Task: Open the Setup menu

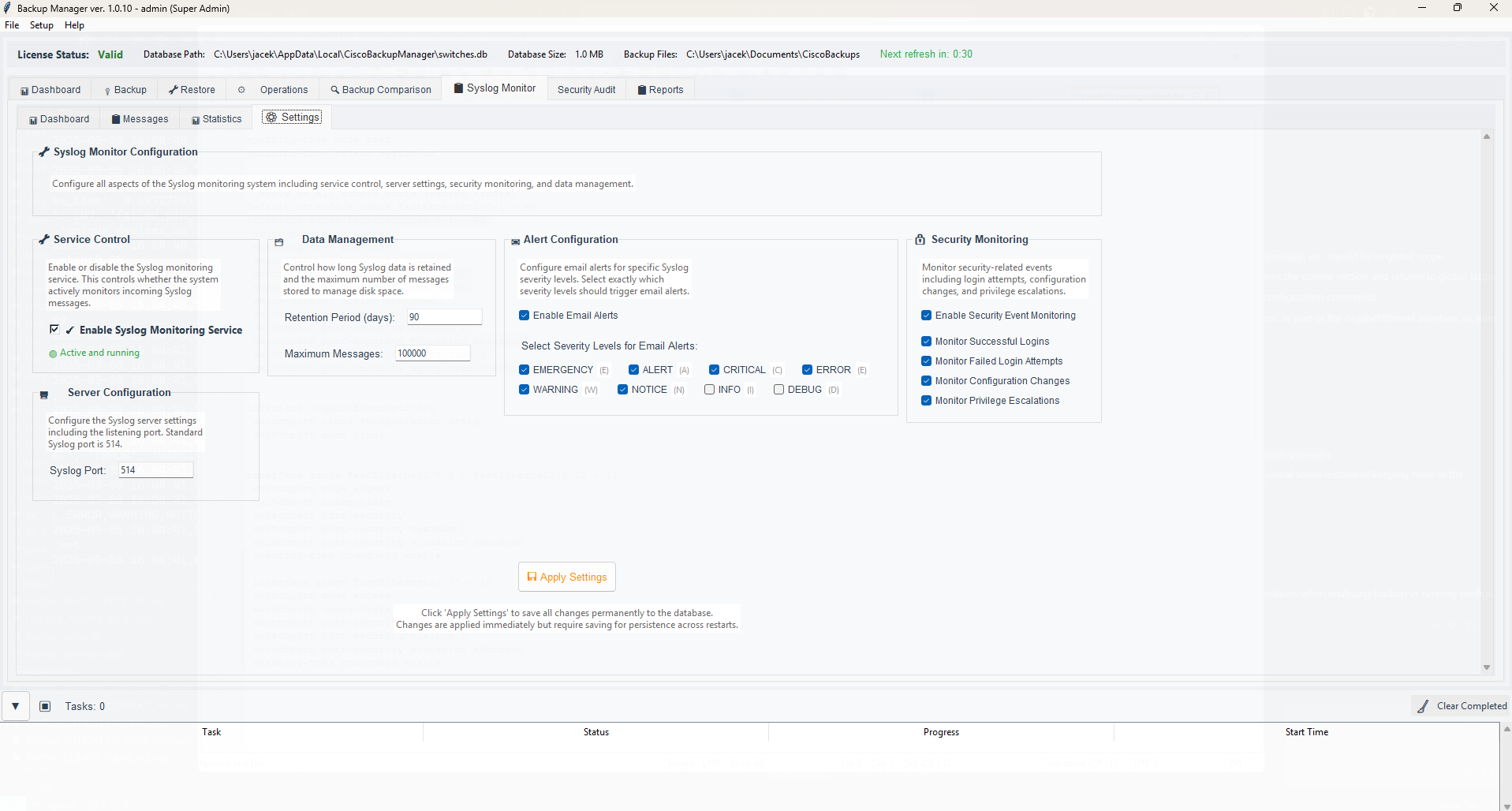Action: (x=42, y=25)
